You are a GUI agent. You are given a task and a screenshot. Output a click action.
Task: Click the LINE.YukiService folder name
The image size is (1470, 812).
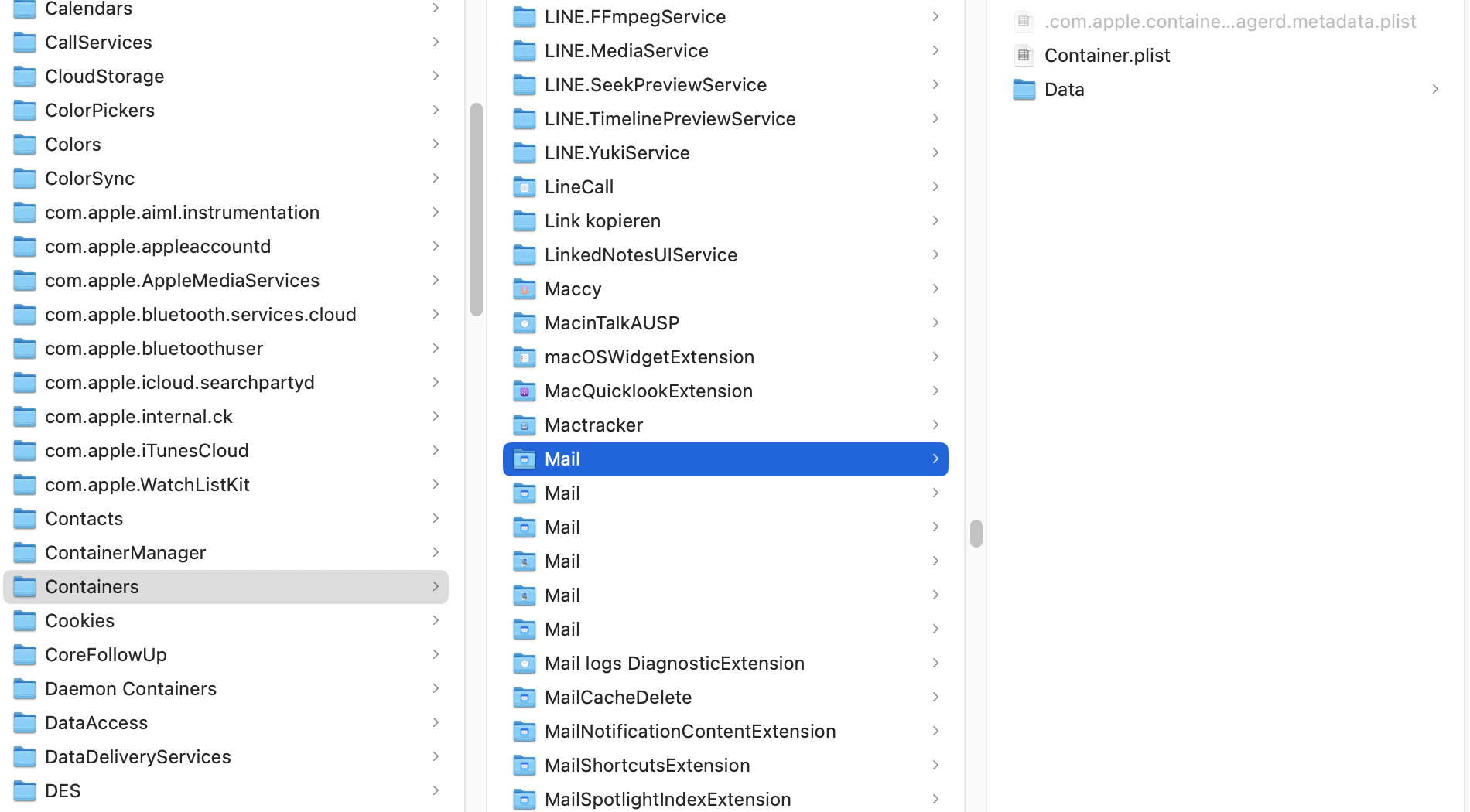click(617, 153)
